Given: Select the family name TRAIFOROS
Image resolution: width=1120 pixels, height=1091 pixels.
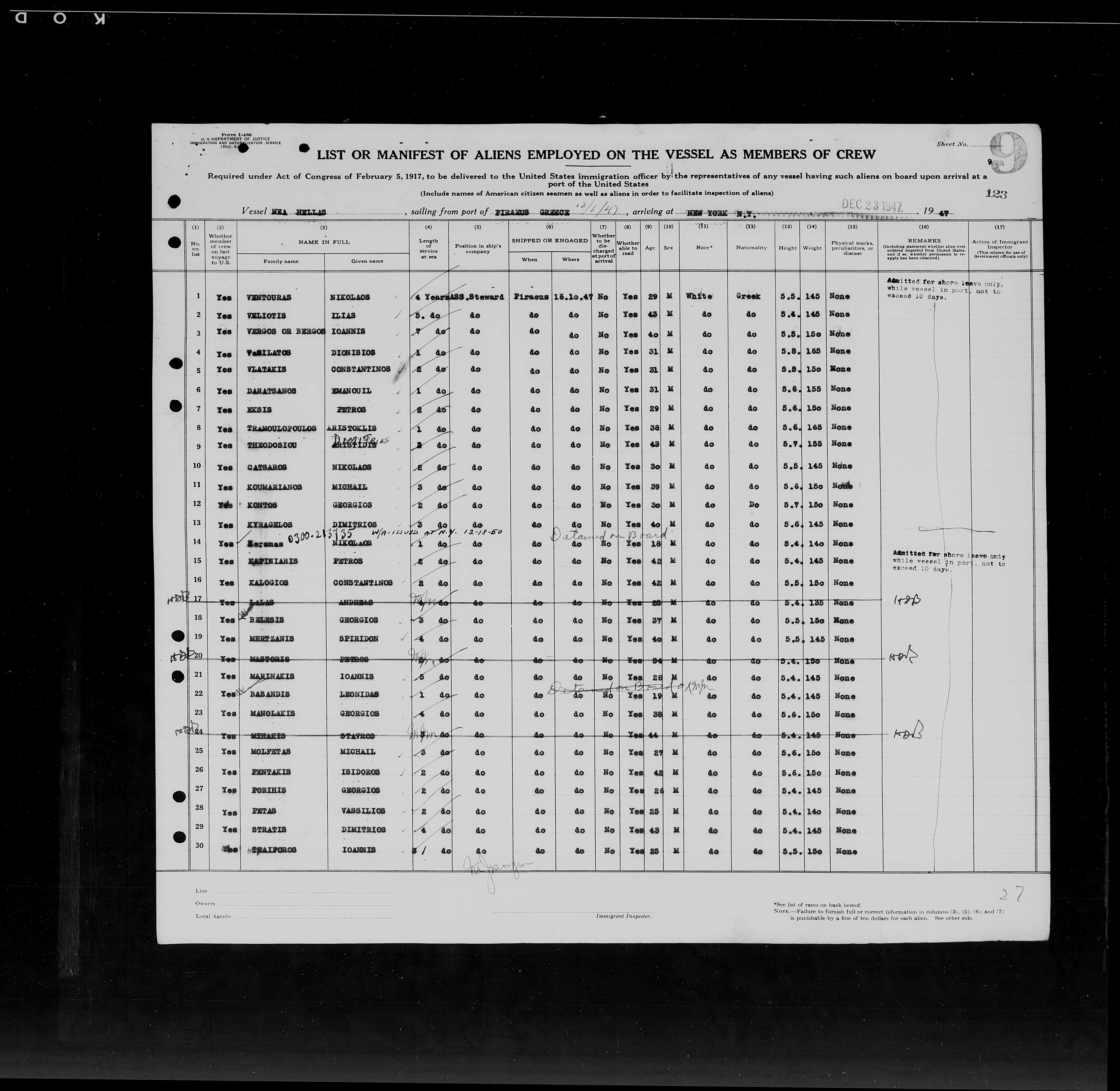Looking at the screenshot, I should tap(274, 850).
